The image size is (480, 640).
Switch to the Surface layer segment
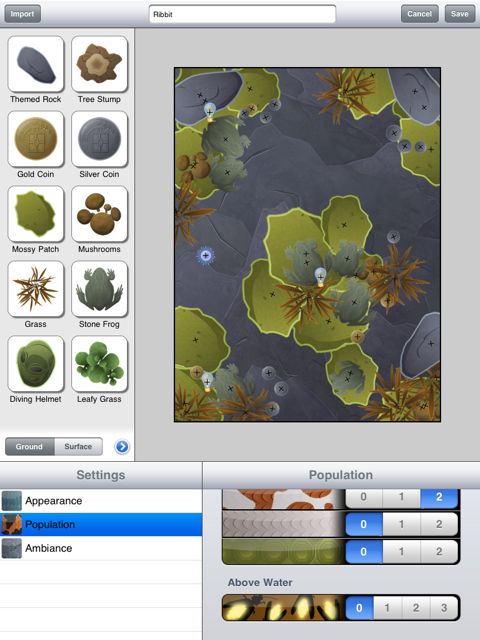(x=78, y=447)
